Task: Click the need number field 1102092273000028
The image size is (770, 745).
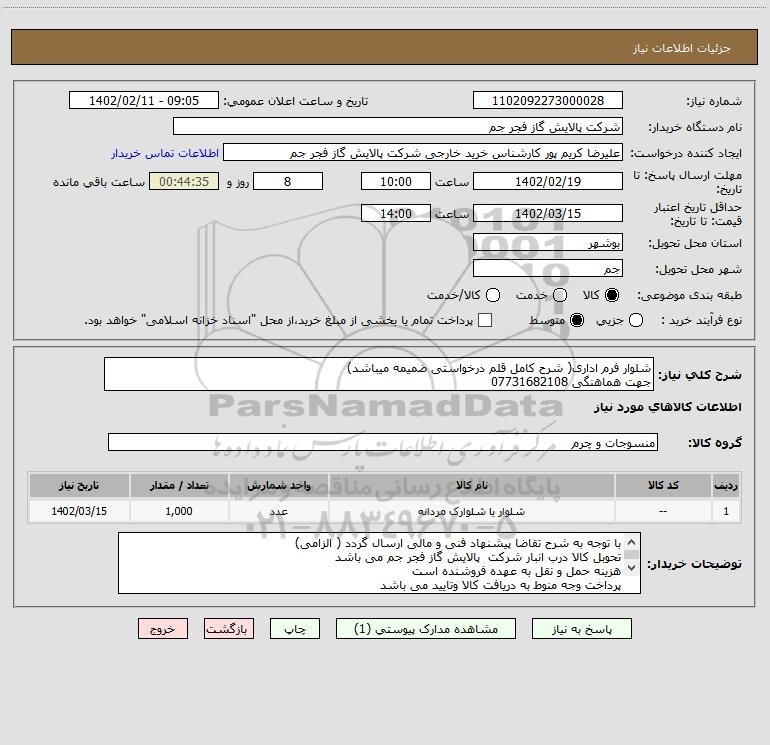Action: (x=548, y=100)
